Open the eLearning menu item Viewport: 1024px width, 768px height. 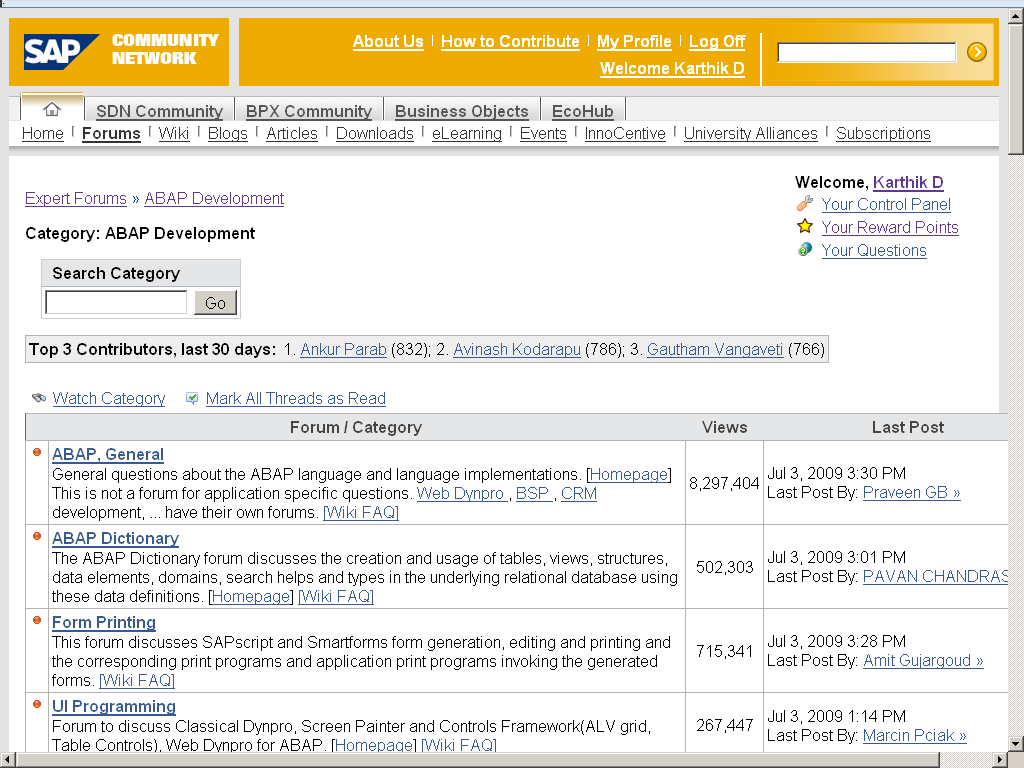tap(466, 133)
